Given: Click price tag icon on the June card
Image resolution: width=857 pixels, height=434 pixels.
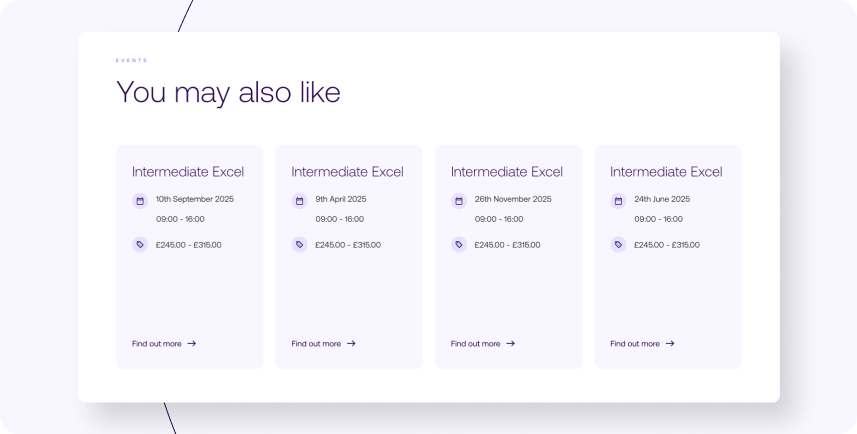Looking at the screenshot, I should click(618, 244).
